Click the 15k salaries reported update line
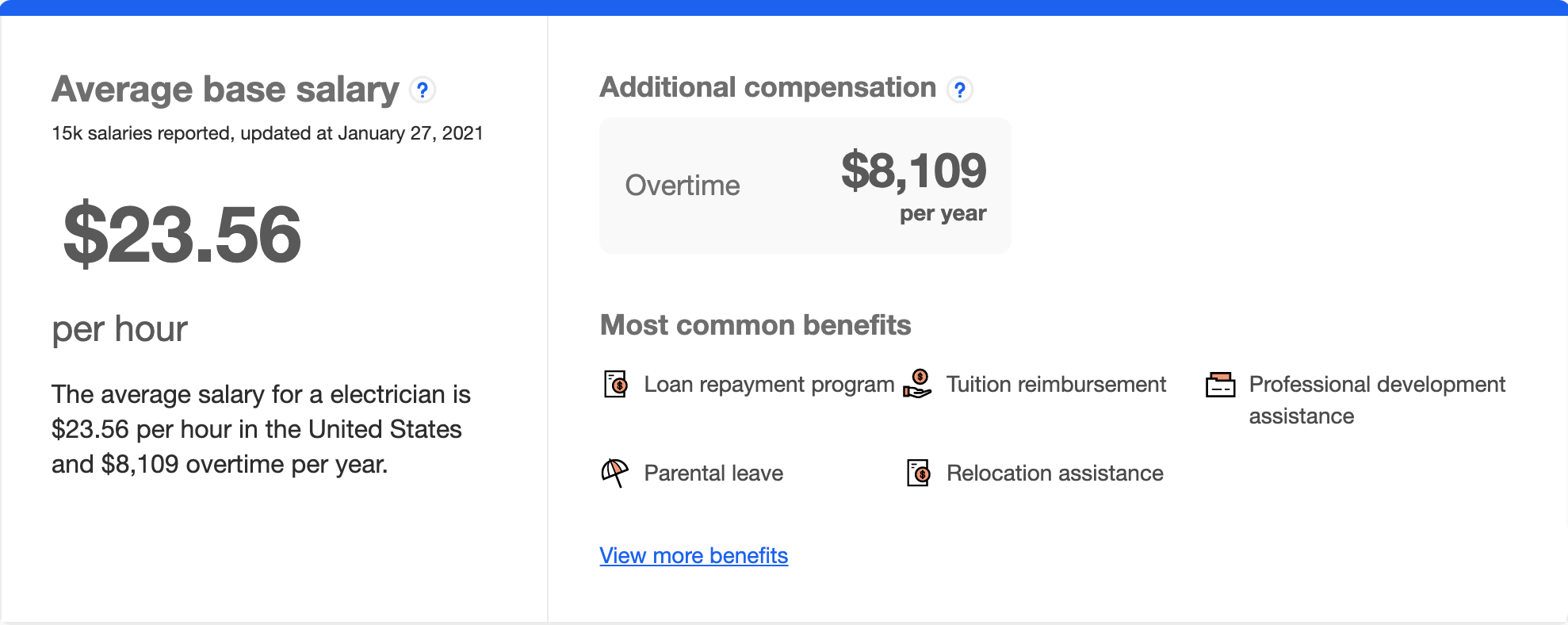This screenshot has width=1568, height=625. (267, 133)
